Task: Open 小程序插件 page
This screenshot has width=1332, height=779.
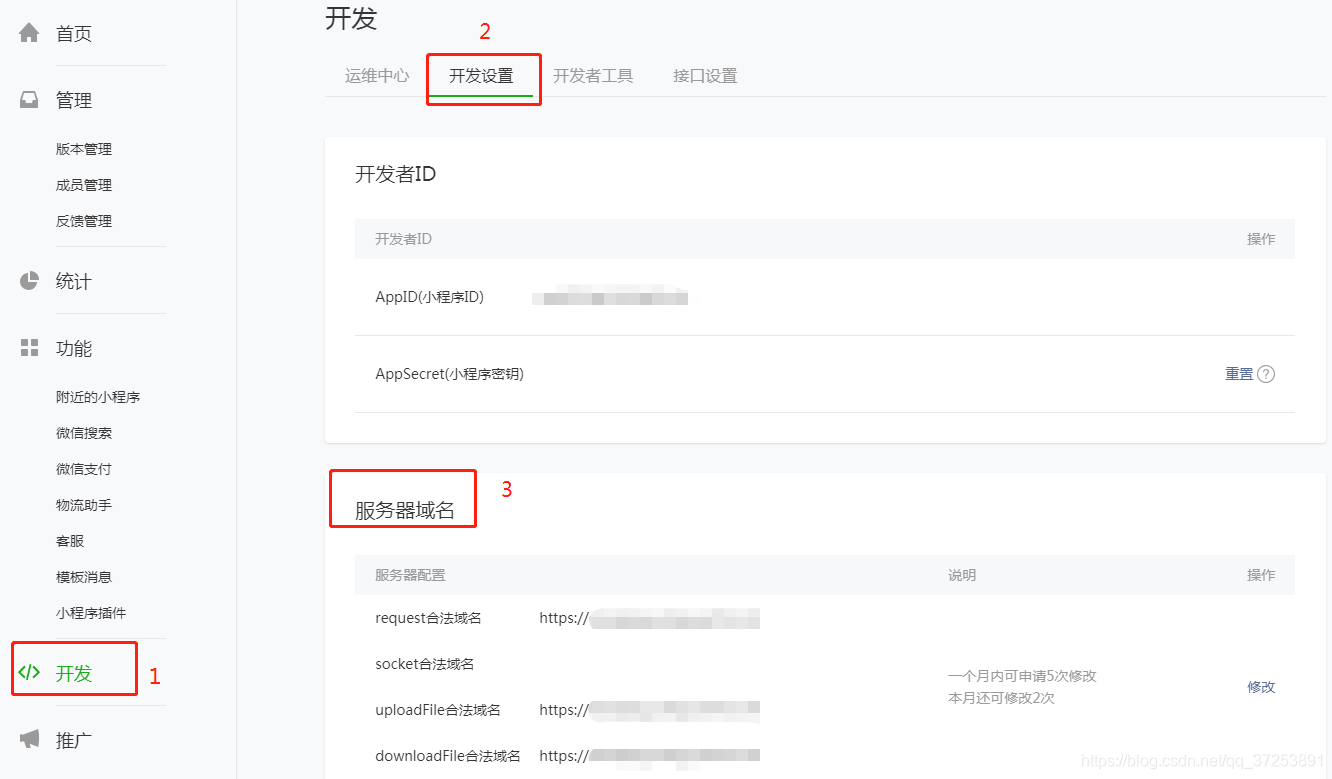Action: [91, 613]
